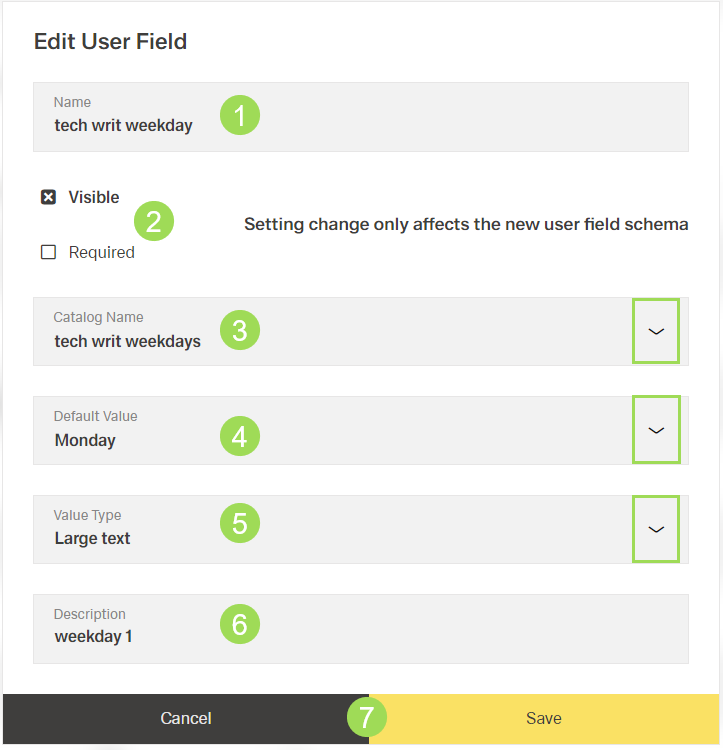Click the green number 2 badge
Screen dimensions: 723x750
click(x=153, y=221)
